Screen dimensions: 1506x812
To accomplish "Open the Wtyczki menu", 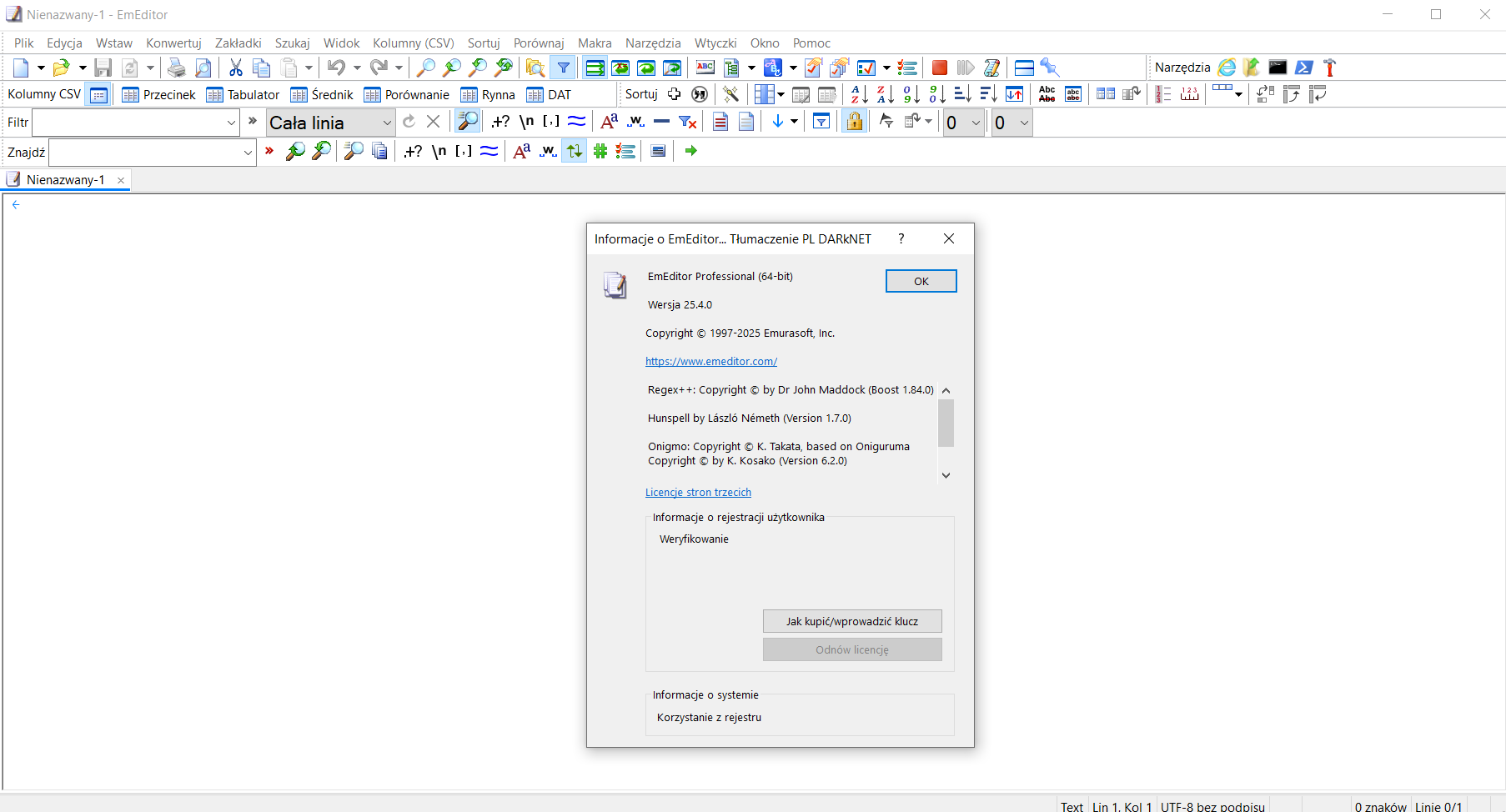I will pos(715,43).
